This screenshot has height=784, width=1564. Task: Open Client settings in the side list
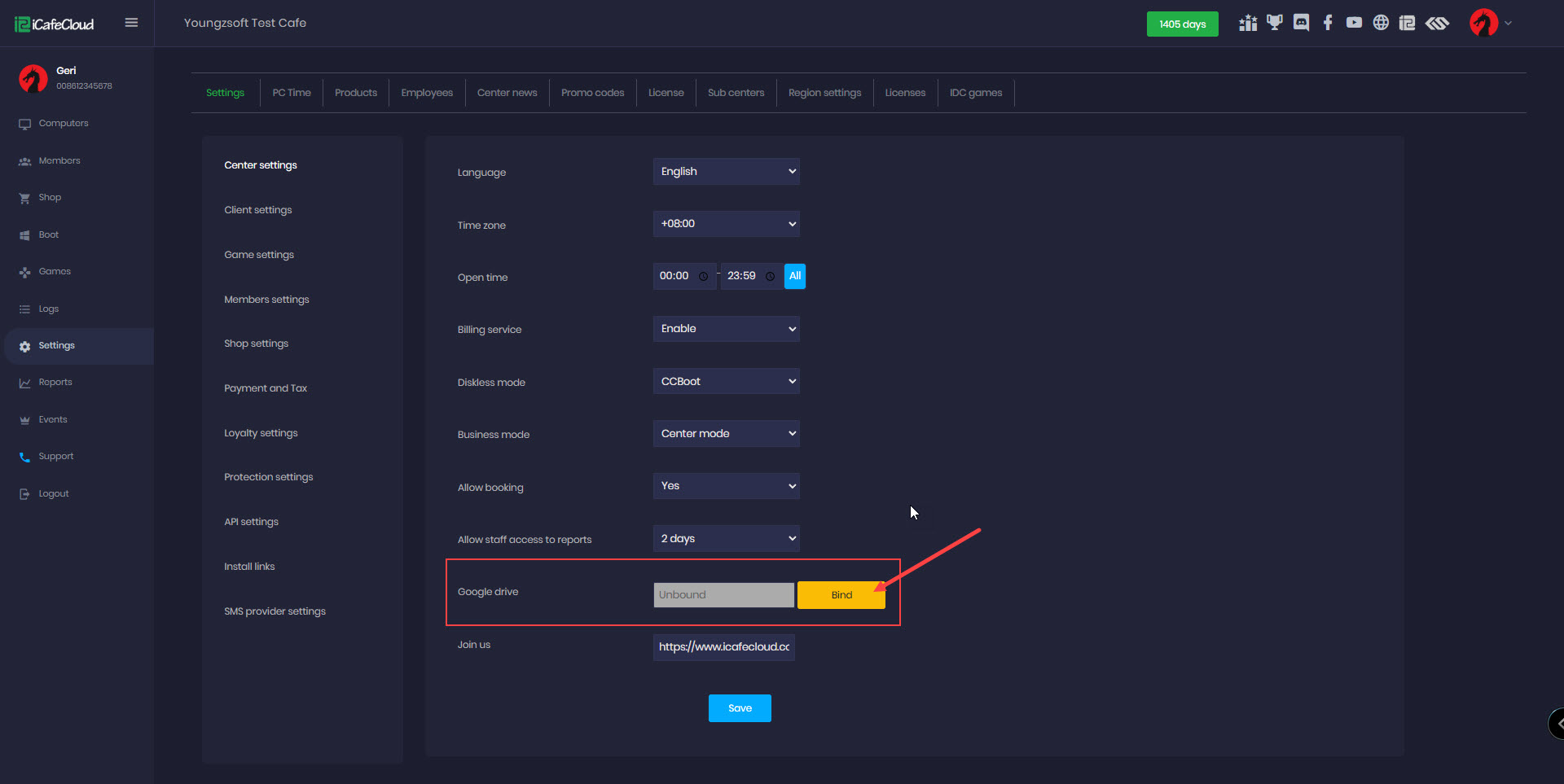click(x=258, y=210)
